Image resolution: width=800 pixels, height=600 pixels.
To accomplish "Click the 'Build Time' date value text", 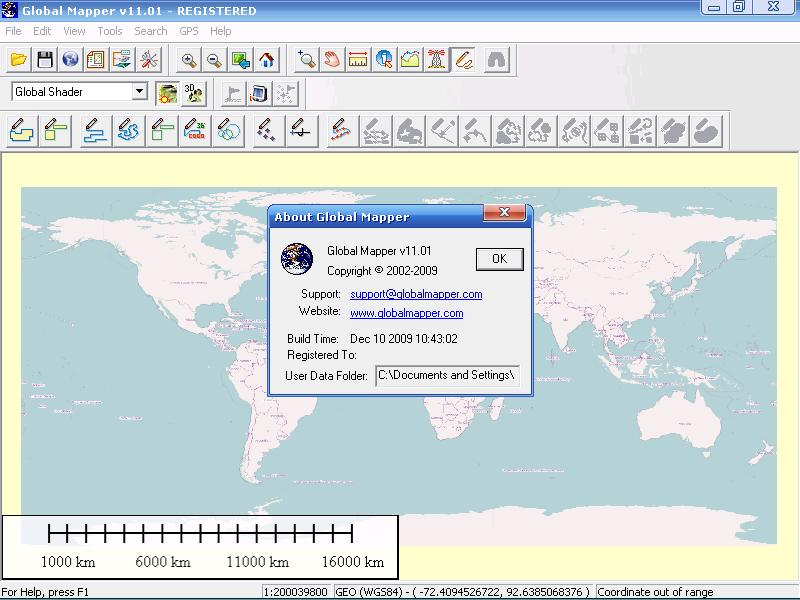I will coord(404,339).
